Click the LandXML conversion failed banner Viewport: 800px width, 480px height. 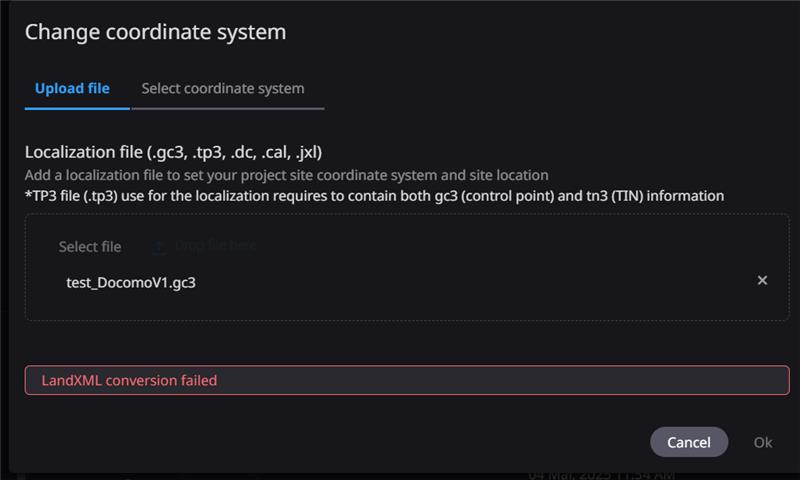(x=407, y=380)
